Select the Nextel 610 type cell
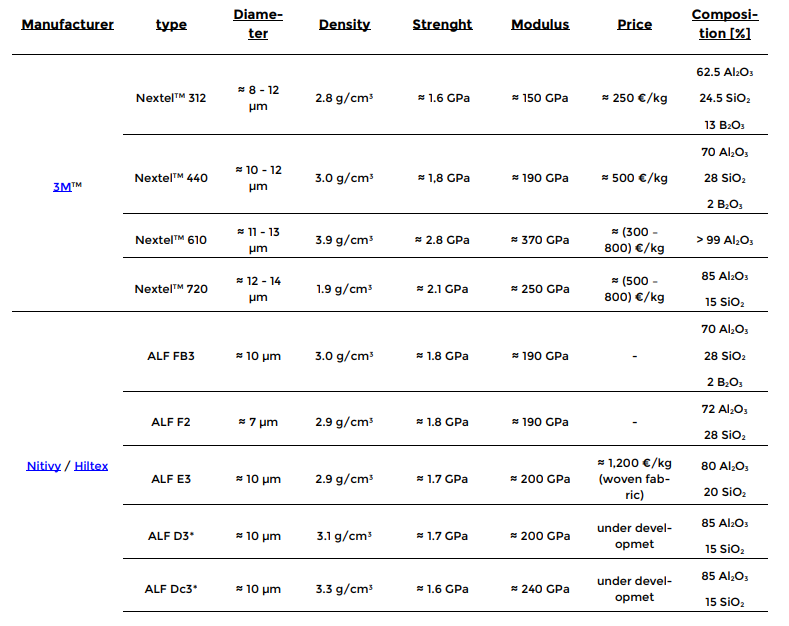789x626 pixels. pyautogui.click(x=171, y=240)
